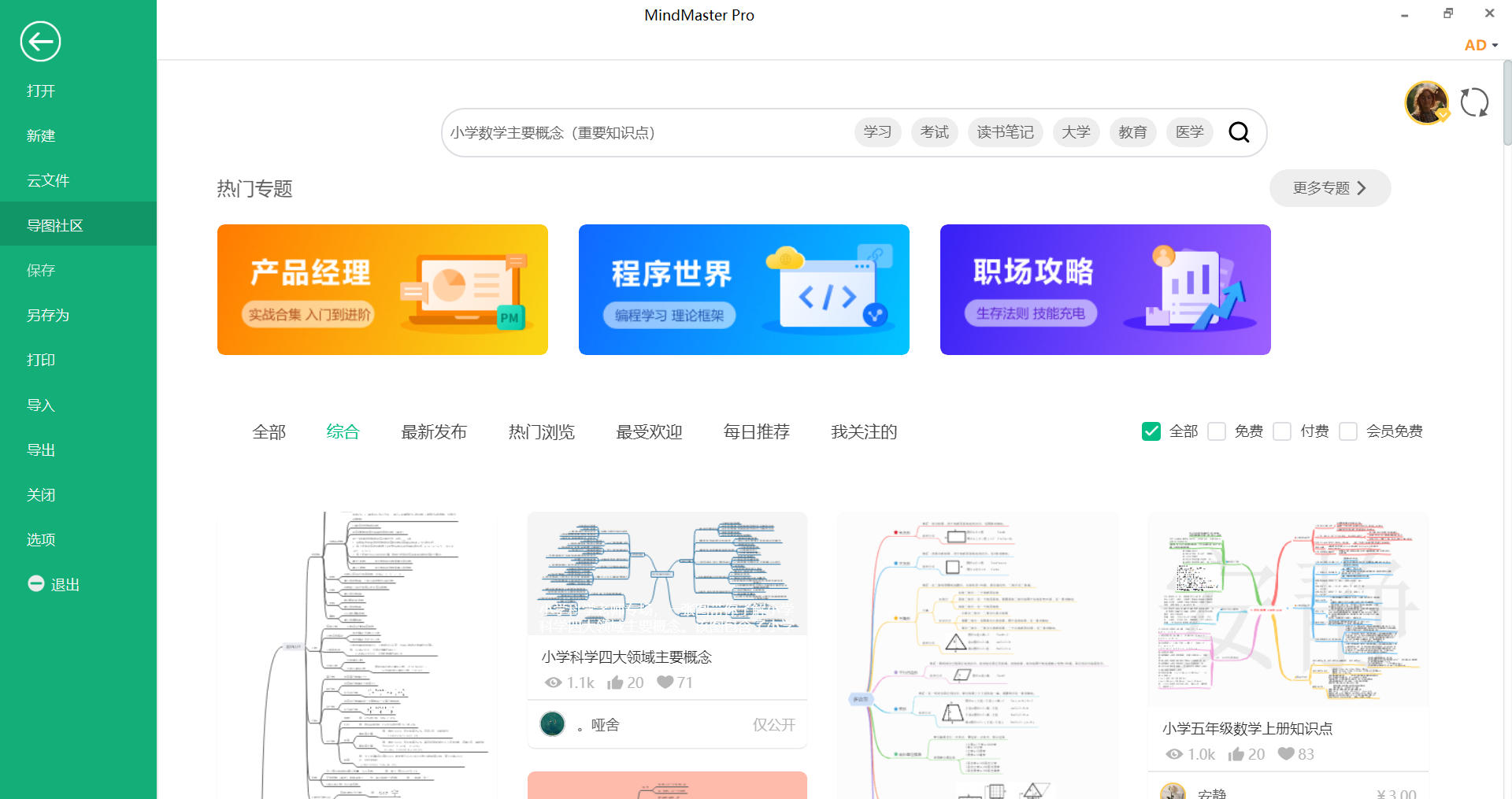Click the 学习 search tag

point(877,132)
